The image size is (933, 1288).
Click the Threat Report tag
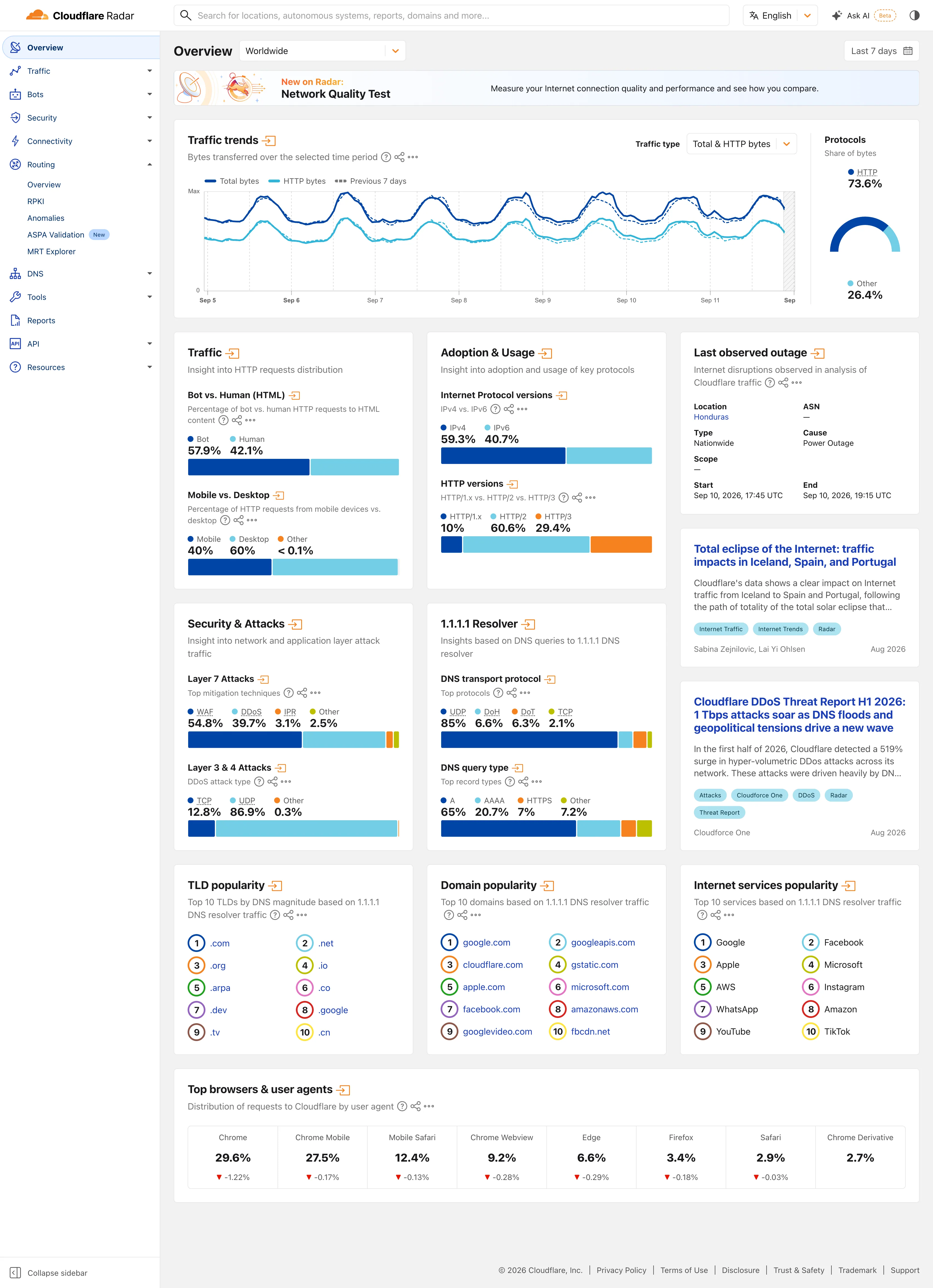coord(720,812)
